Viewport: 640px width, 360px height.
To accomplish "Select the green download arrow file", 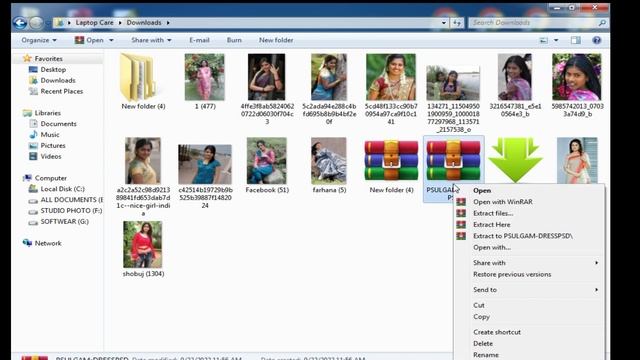I will pyautogui.click(x=515, y=160).
